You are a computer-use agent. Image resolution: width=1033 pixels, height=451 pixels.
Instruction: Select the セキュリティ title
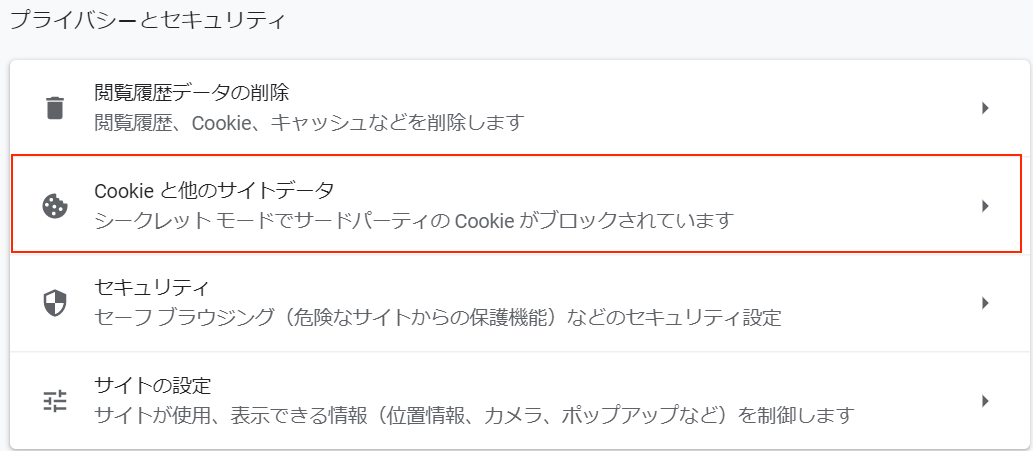152,288
